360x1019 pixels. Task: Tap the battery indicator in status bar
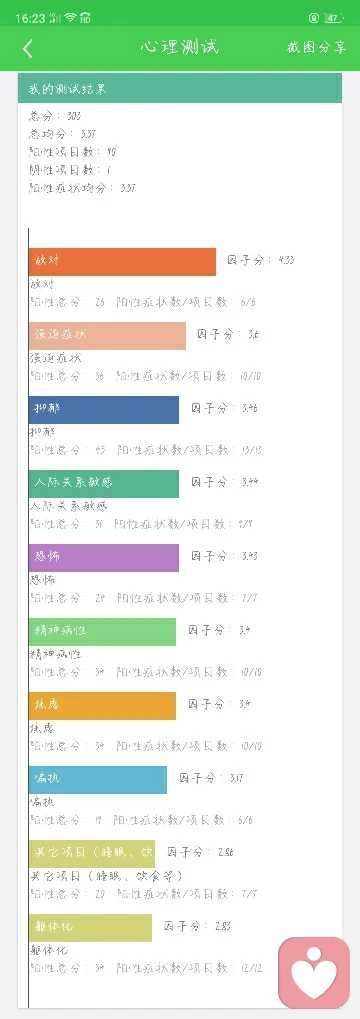pos(332,18)
